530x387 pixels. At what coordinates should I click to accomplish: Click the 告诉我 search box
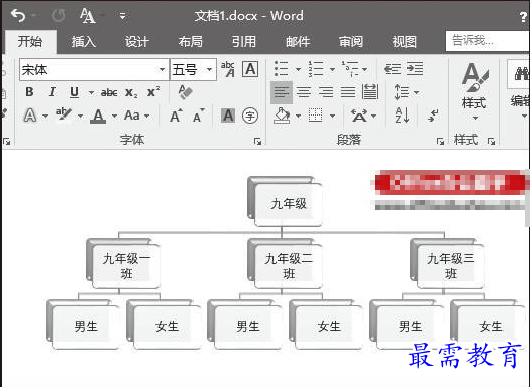[487, 41]
